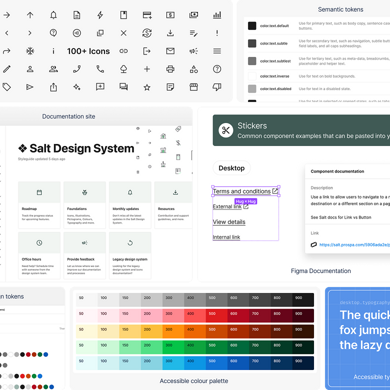This screenshot has height=390, width=390.
Task: Click the scissors icon on Stickers banner
Action: point(226,130)
